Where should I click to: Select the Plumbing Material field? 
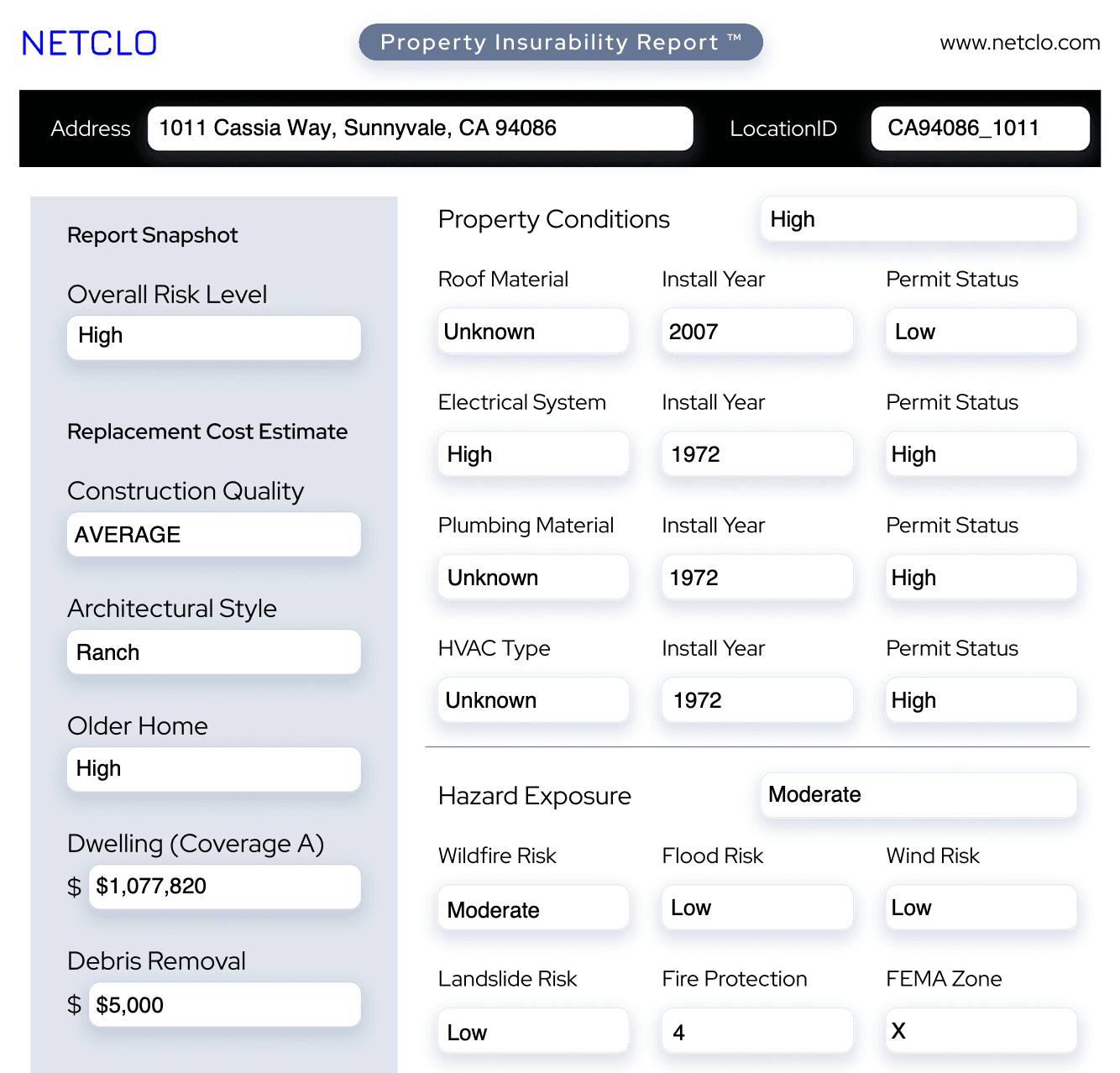coord(533,578)
